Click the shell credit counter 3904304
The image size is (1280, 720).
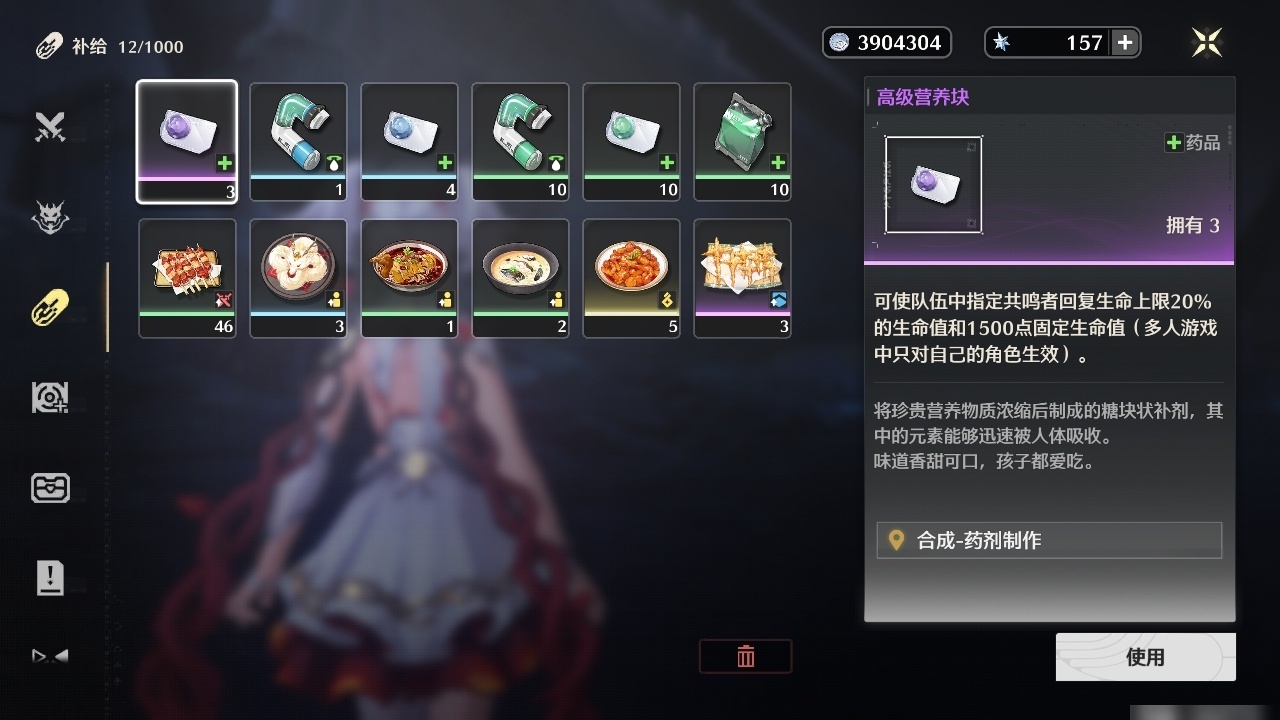(x=887, y=42)
